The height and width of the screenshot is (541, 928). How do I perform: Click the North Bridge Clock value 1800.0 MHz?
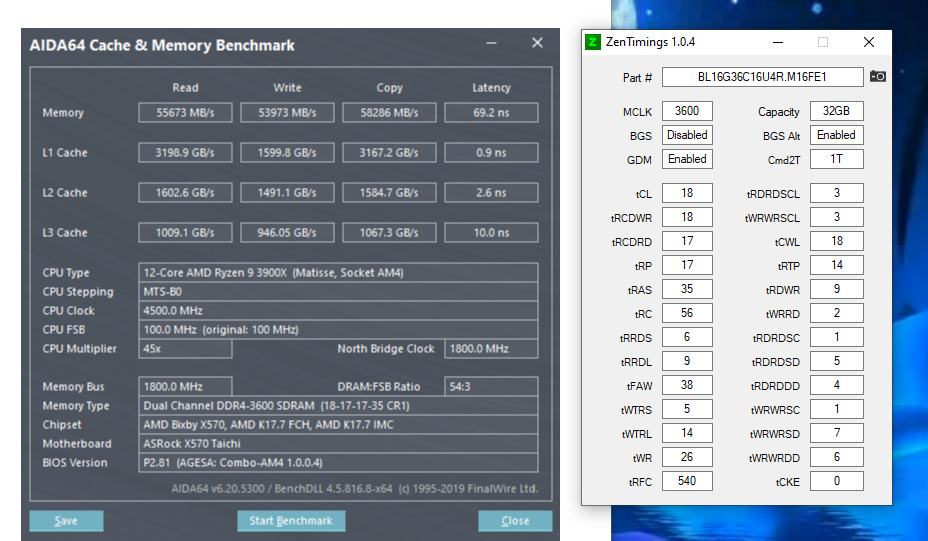491,349
